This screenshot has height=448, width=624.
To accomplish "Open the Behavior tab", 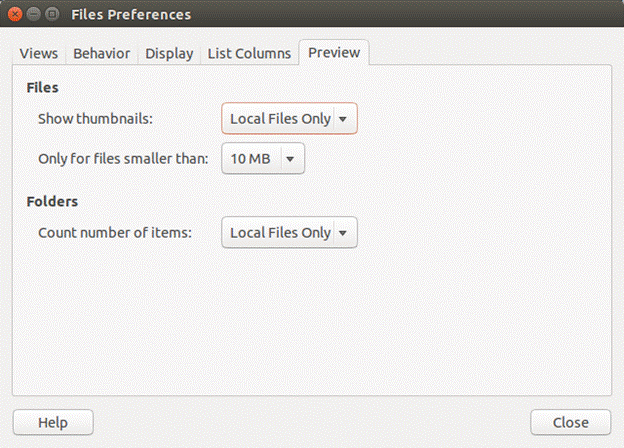I will (101, 53).
